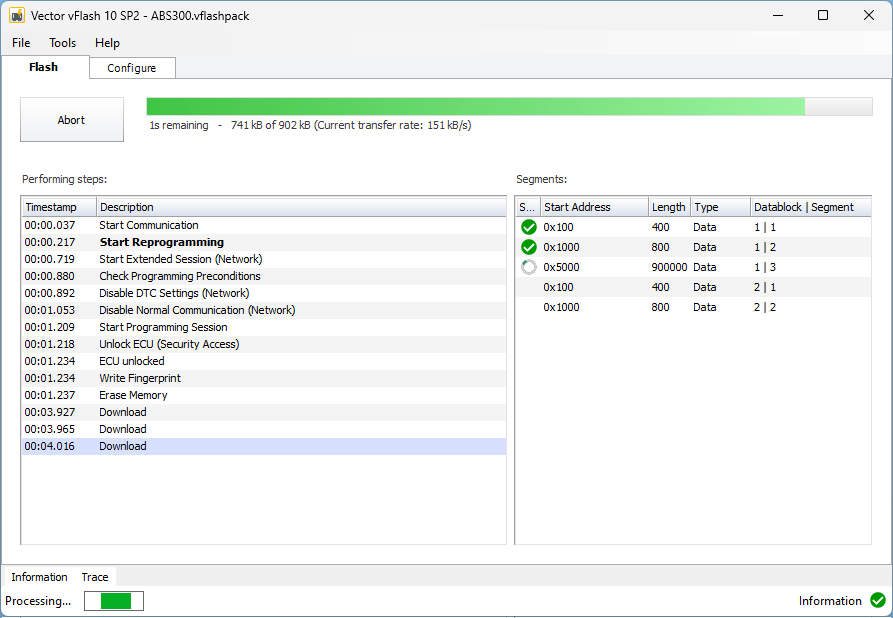Maximize the vFlash window
The width and height of the screenshot is (893, 618).
coord(823,15)
